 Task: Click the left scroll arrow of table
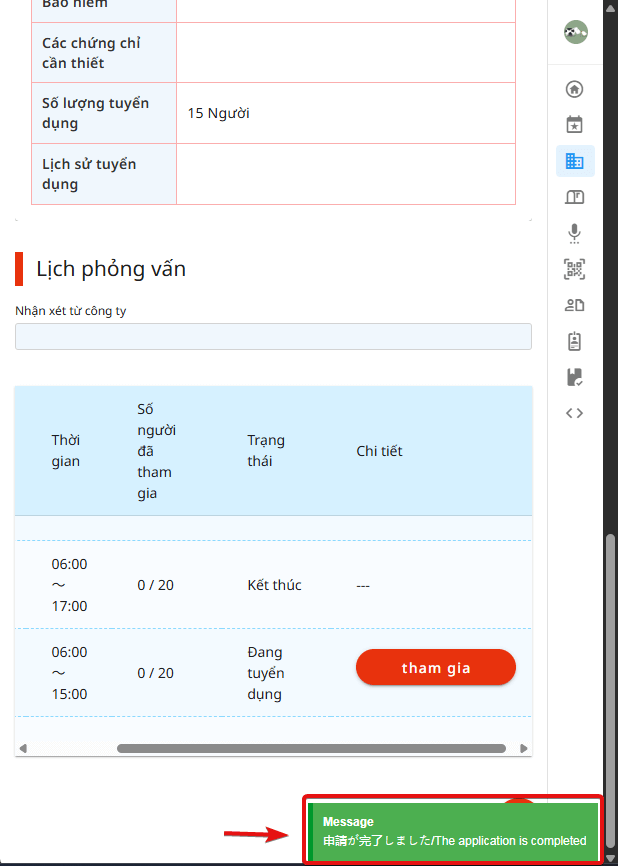point(23,748)
